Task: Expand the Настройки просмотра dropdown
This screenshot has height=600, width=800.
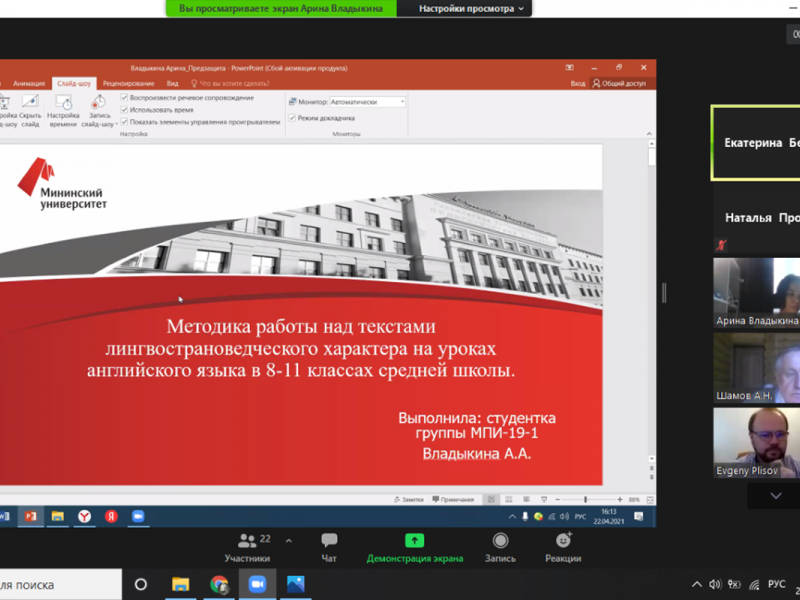Action: (467, 8)
